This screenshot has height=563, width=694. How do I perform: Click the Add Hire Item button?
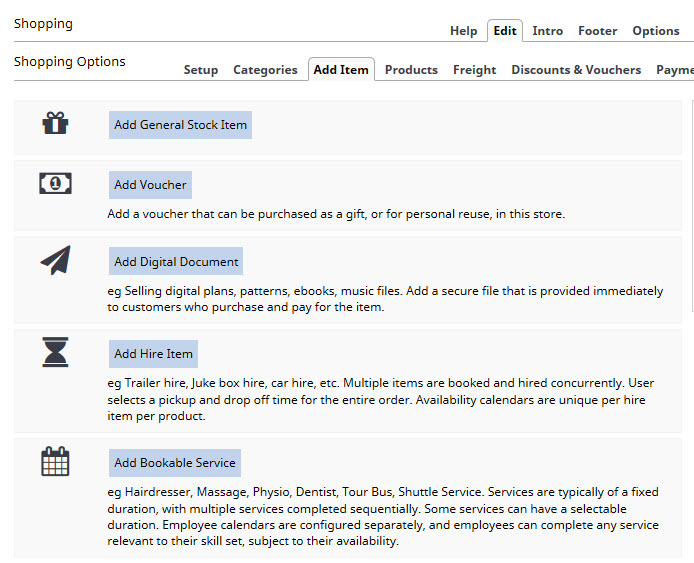coord(153,354)
